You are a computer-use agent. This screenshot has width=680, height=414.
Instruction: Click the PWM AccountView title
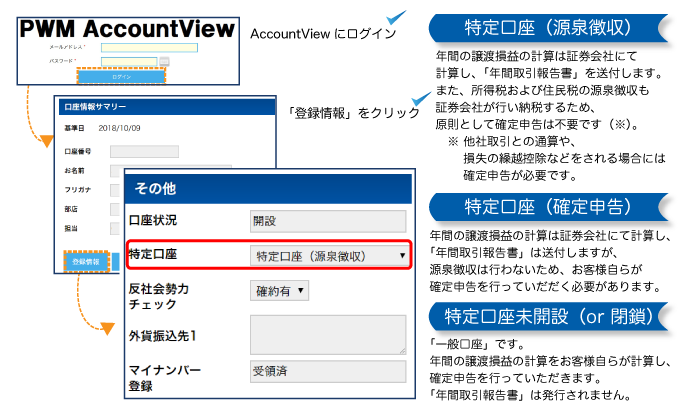[127, 29]
